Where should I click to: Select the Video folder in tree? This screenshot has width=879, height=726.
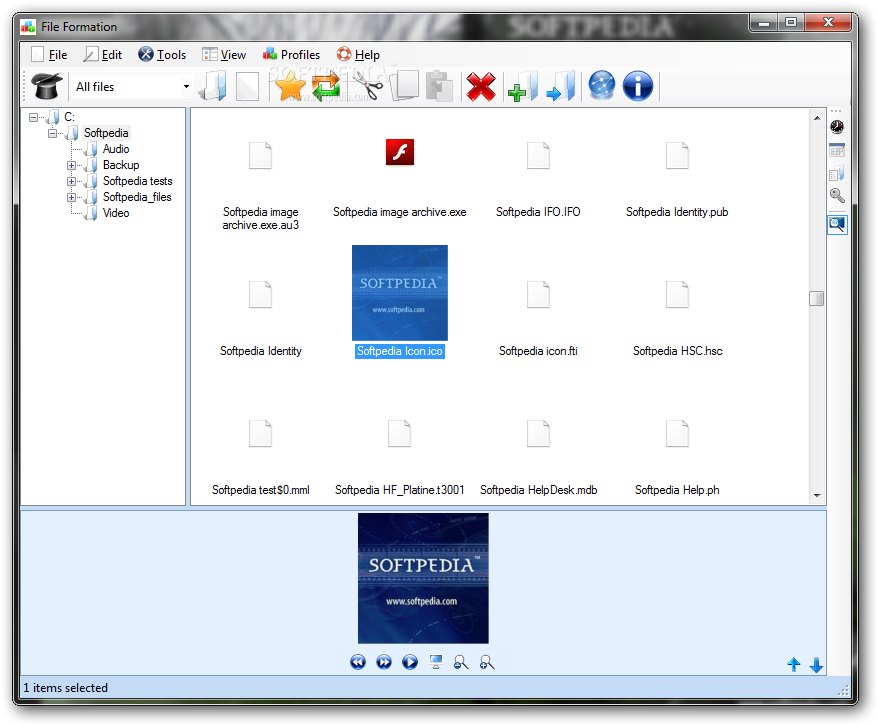(x=116, y=213)
